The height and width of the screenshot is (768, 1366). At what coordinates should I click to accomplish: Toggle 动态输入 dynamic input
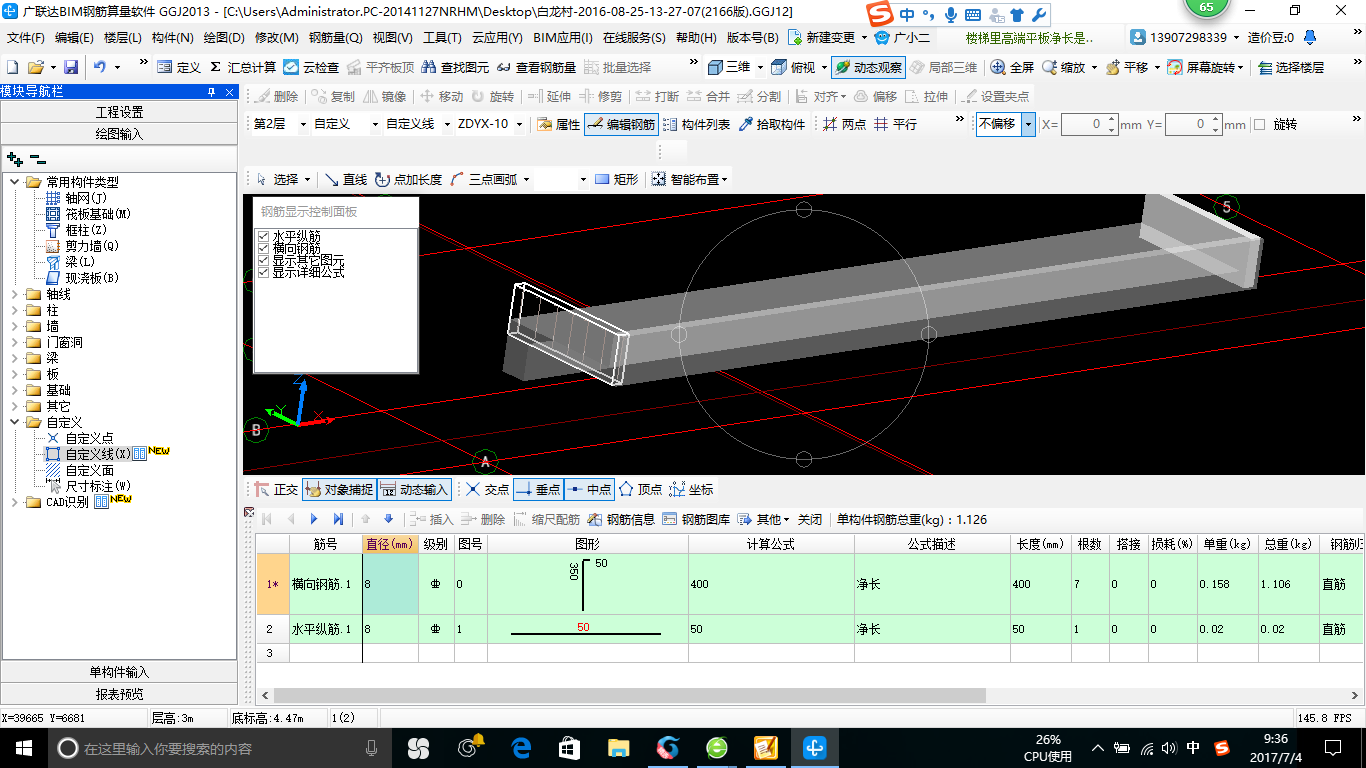pyautogui.click(x=415, y=489)
